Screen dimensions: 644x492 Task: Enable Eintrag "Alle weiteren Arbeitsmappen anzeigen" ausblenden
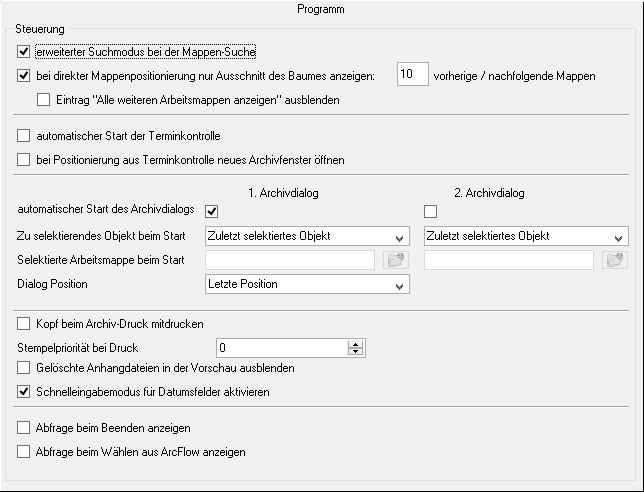43,99
